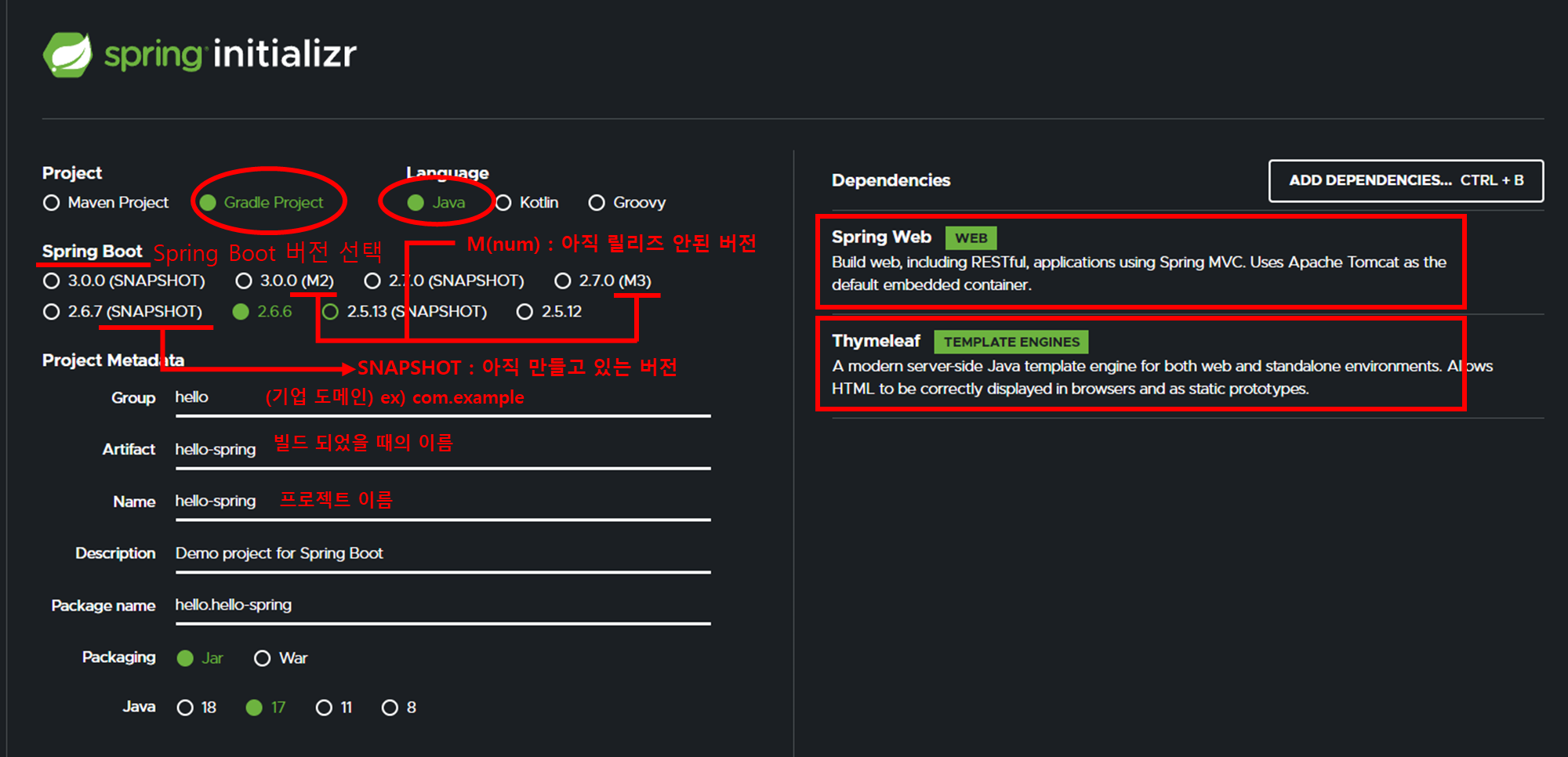
Task: Select Spring Boot 2.7.0 (SNAPSHOT)
Action: [x=444, y=281]
